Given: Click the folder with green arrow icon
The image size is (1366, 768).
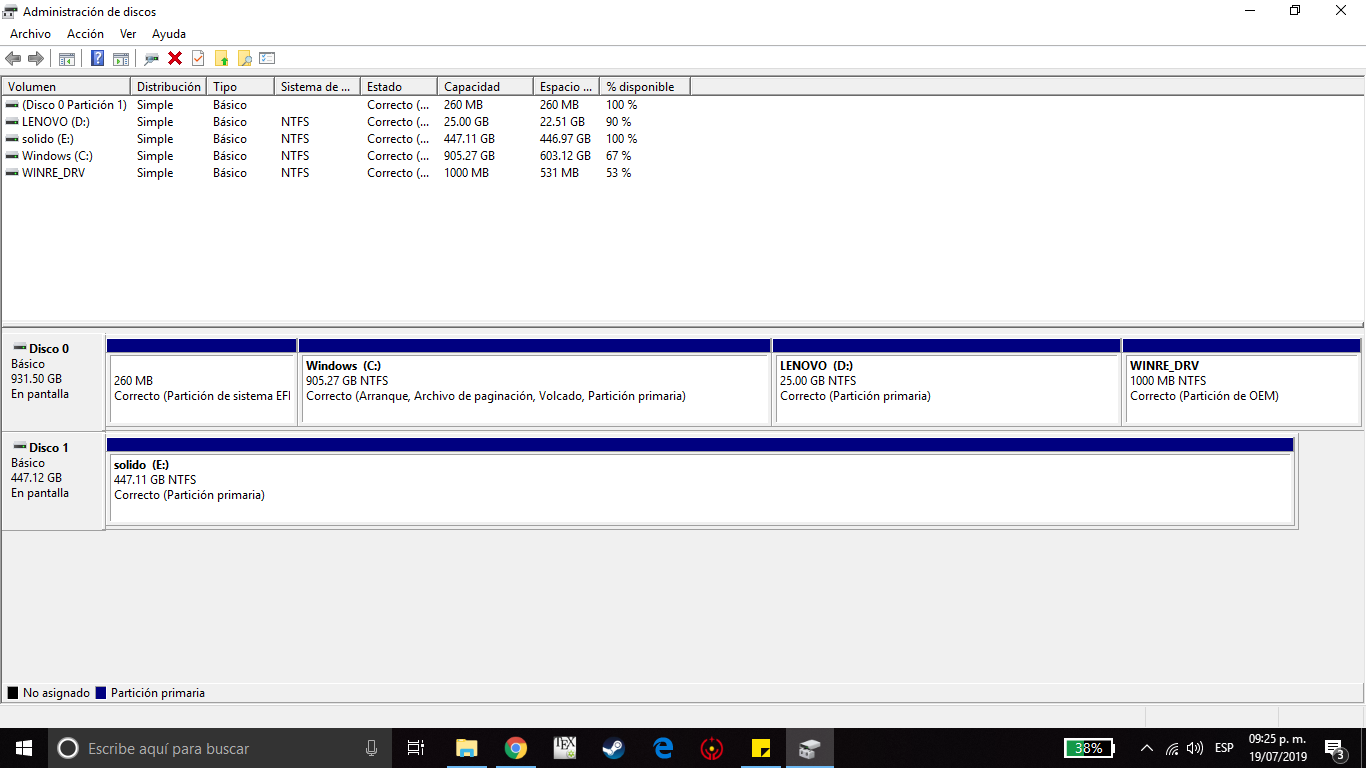Looking at the screenshot, I should coord(221,58).
